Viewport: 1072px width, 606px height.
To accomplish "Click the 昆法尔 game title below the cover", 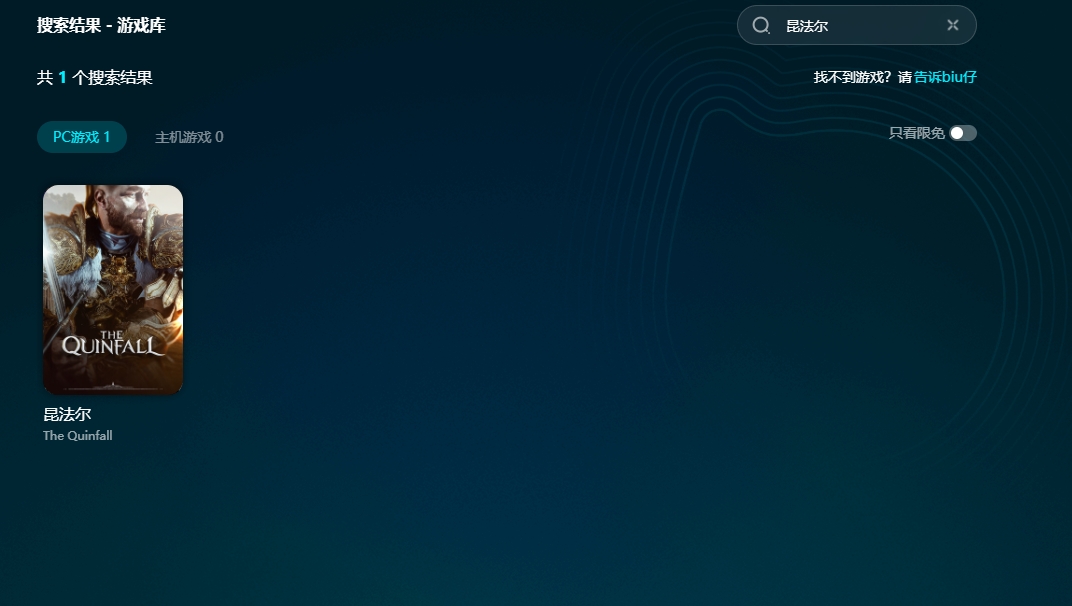I will click(67, 414).
